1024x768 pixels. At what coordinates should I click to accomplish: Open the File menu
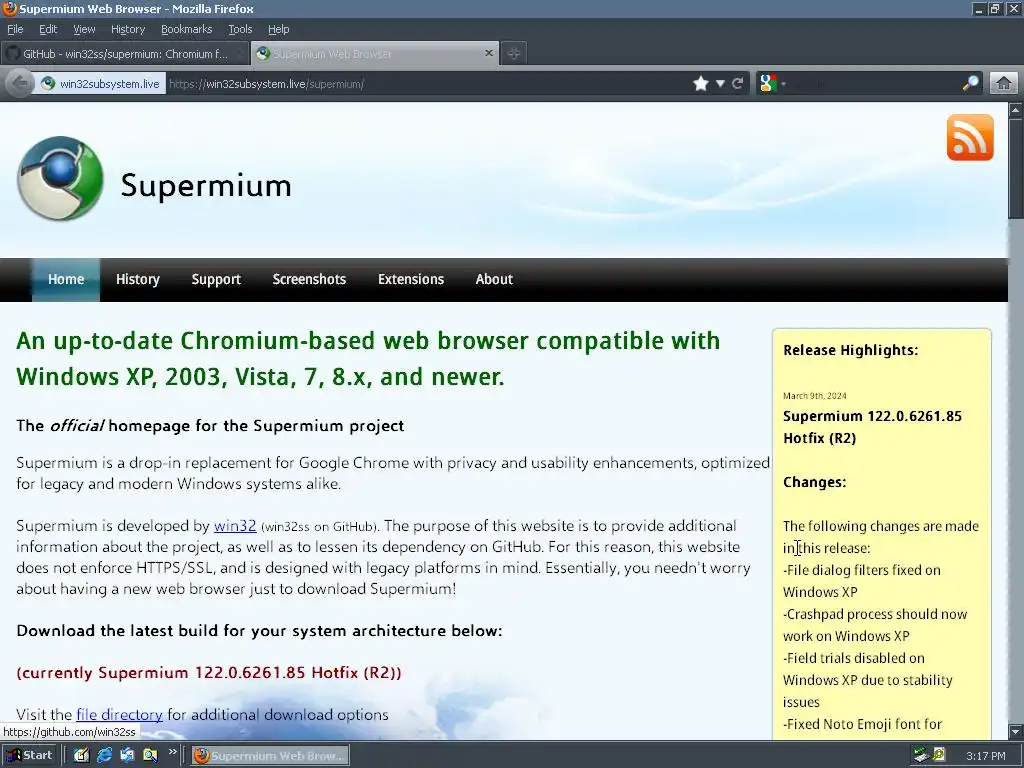coord(15,29)
